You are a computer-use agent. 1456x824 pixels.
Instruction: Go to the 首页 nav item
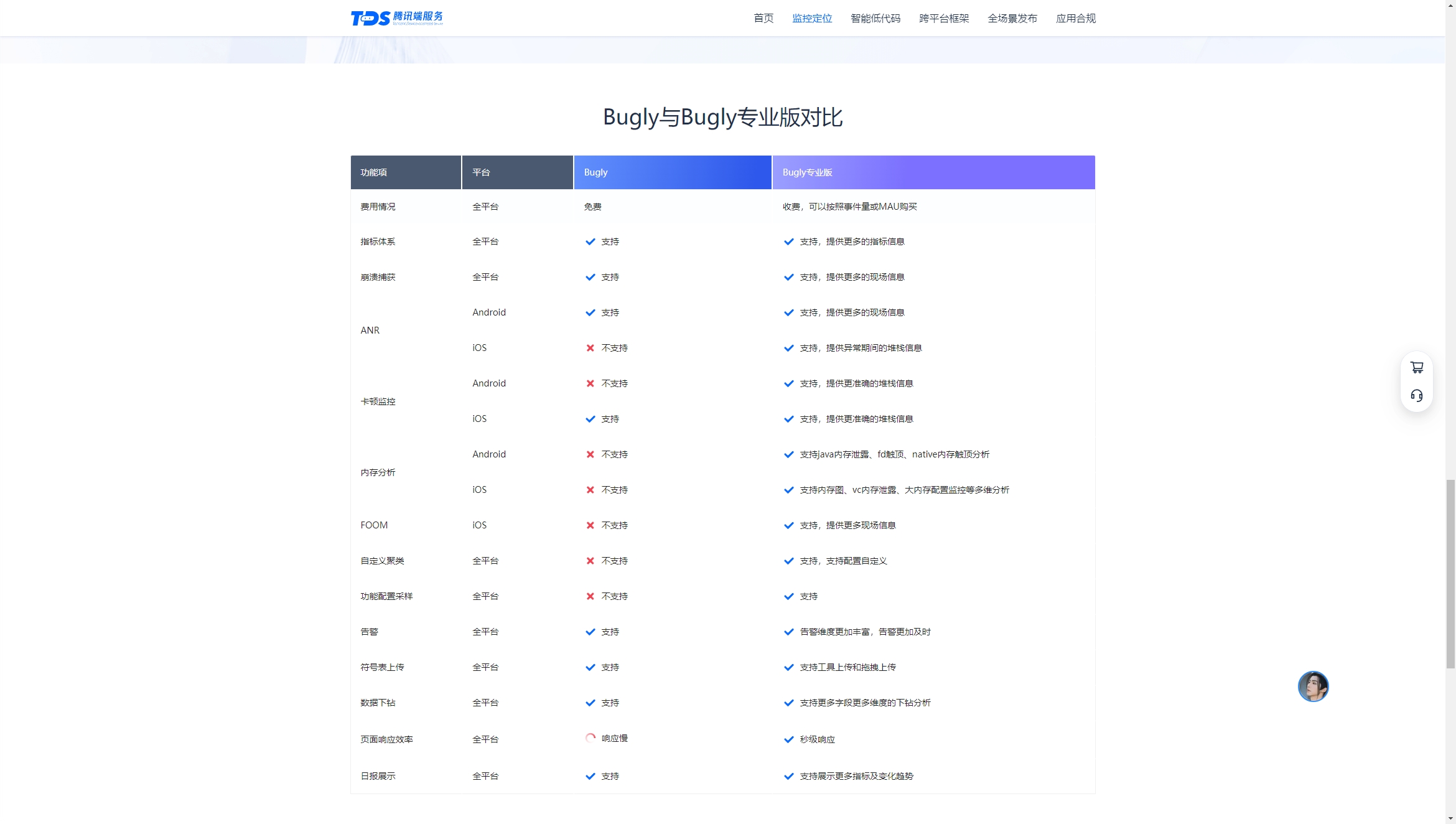[x=763, y=18]
